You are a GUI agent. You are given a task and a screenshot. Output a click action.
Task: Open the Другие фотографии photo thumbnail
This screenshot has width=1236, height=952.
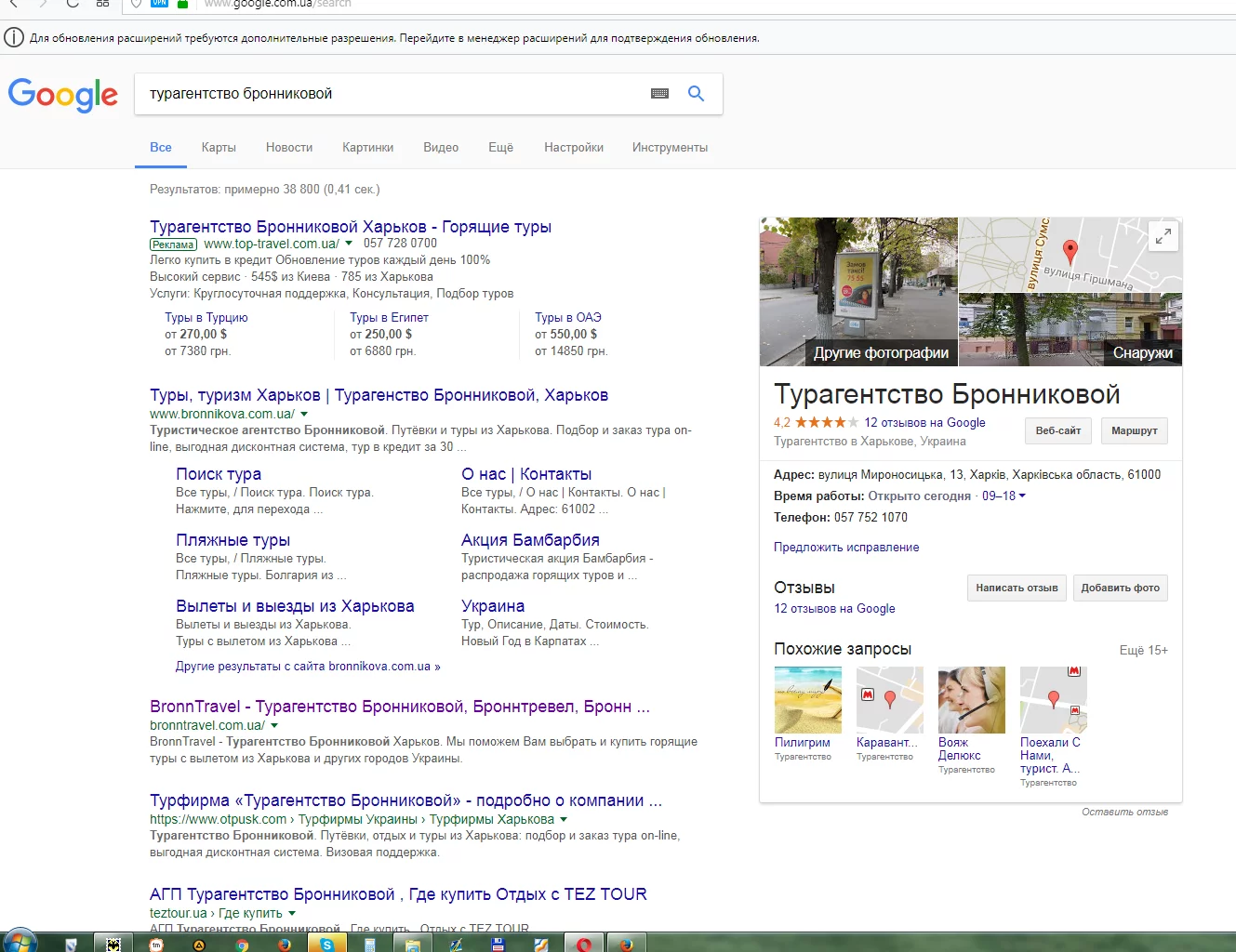(858, 292)
